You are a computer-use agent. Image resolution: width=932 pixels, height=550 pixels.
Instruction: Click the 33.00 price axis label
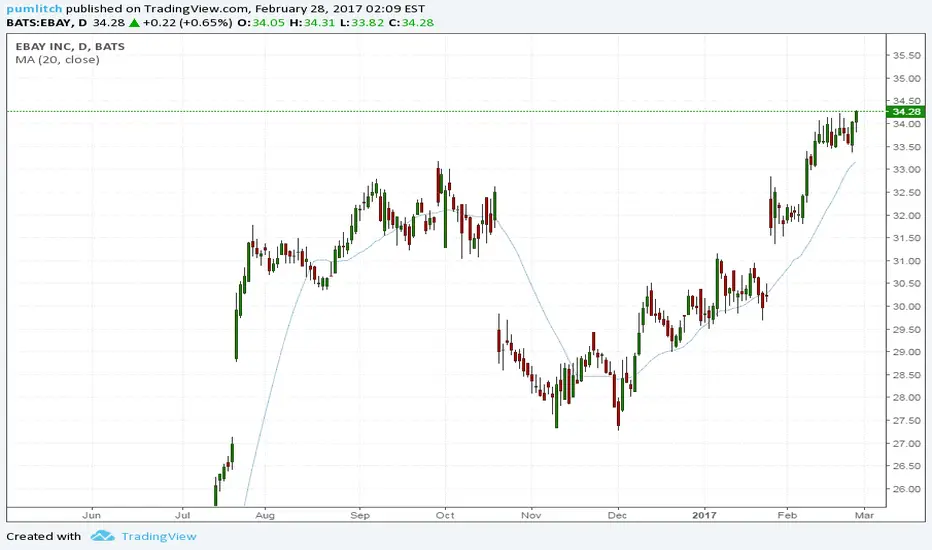click(906, 169)
